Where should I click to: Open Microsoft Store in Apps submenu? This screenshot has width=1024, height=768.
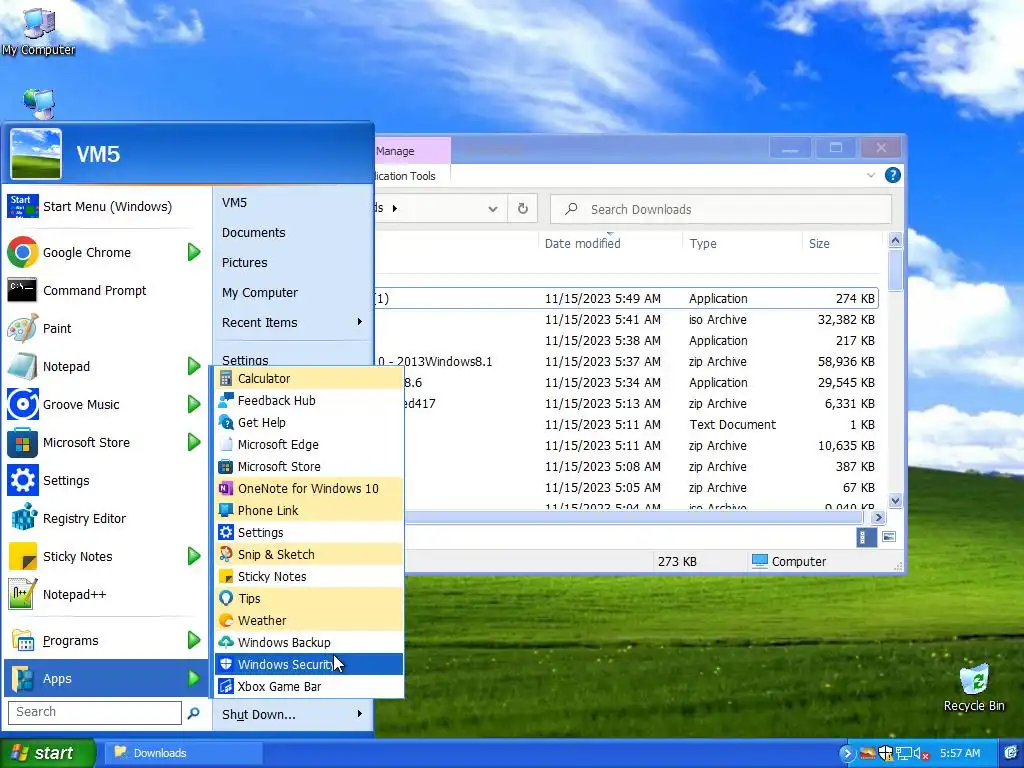[309, 466]
